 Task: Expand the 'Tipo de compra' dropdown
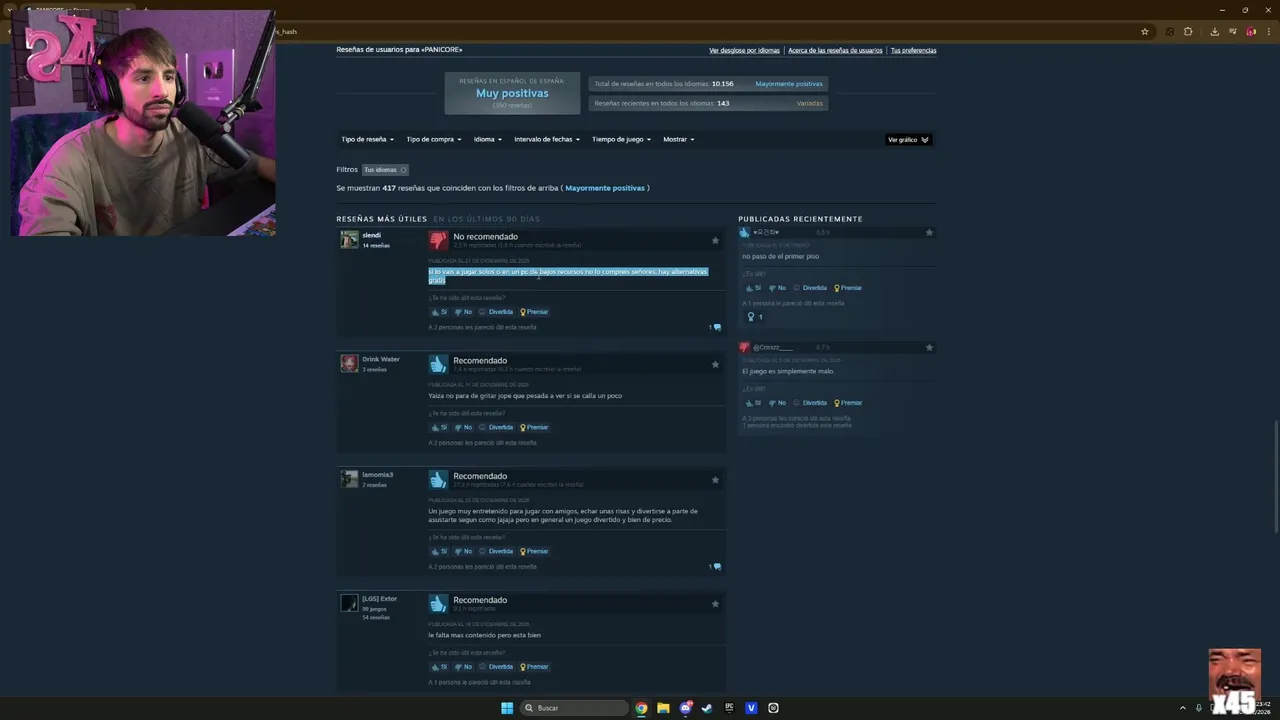click(x=434, y=139)
